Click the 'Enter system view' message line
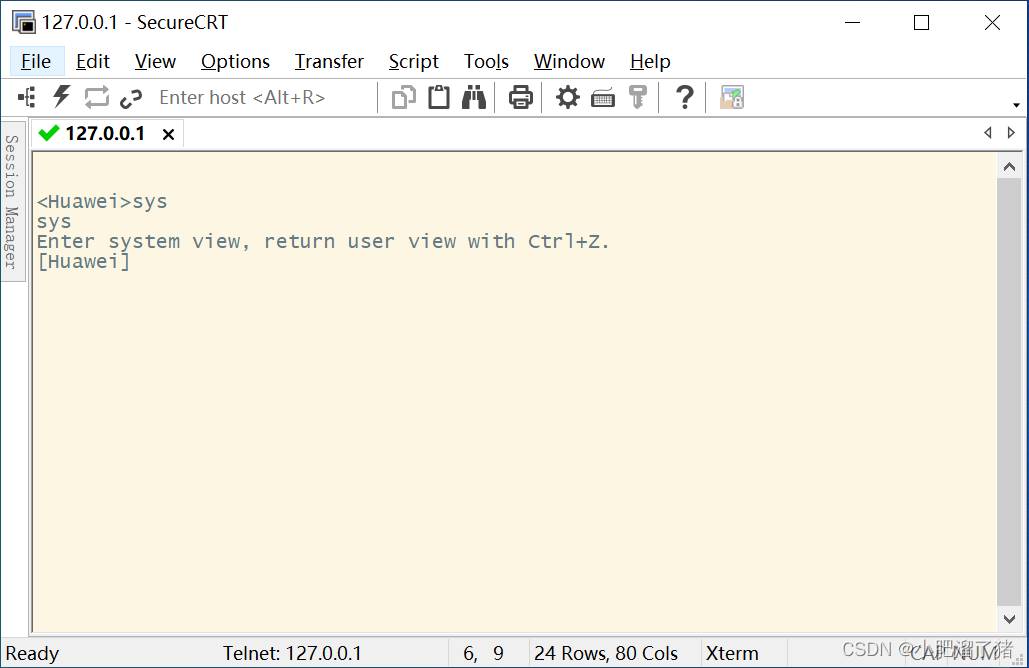This screenshot has height=668, width=1029. tap(323, 241)
